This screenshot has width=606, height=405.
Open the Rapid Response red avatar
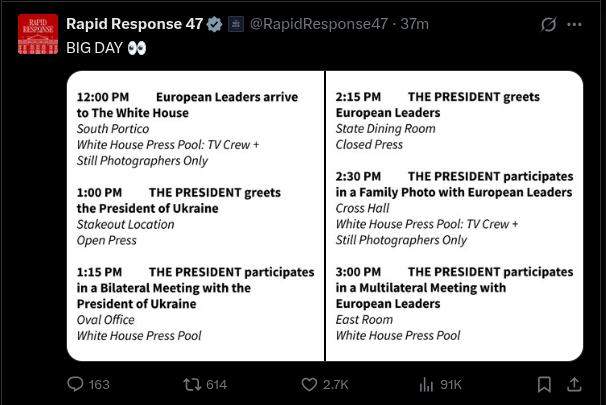pos(38,34)
